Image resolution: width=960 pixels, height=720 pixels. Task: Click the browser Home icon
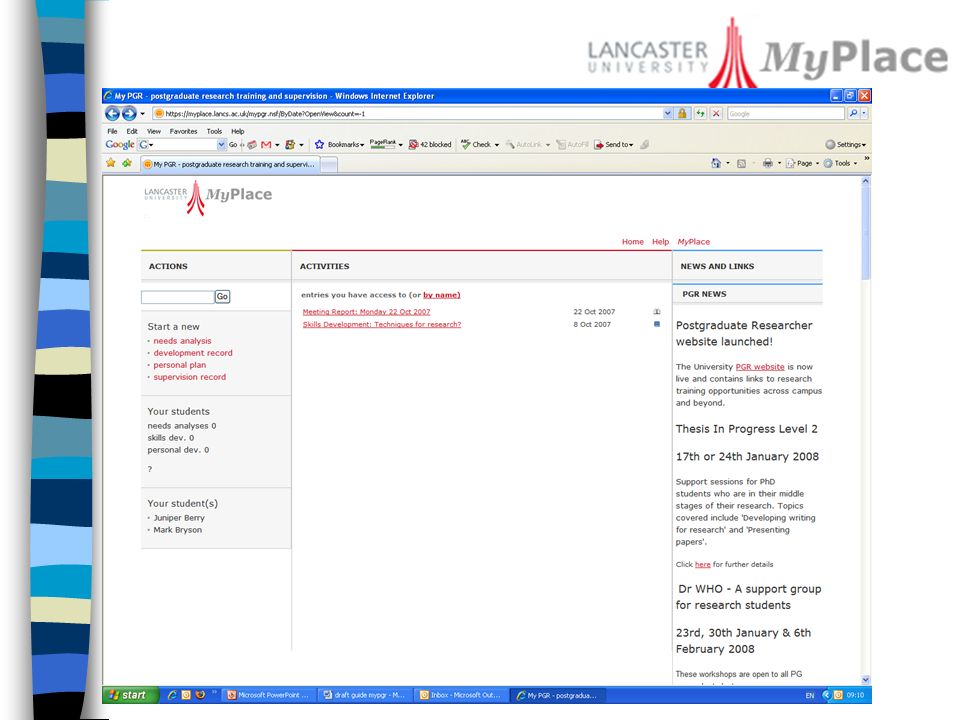pyautogui.click(x=716, y=163)
